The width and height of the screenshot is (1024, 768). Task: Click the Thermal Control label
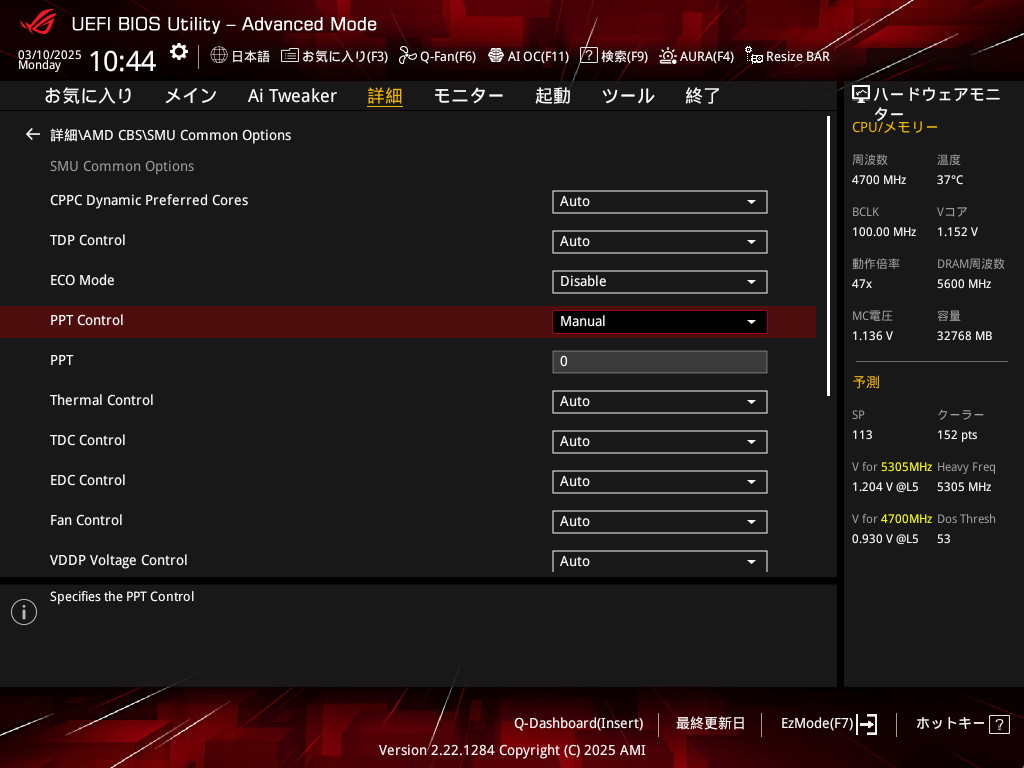101,400
